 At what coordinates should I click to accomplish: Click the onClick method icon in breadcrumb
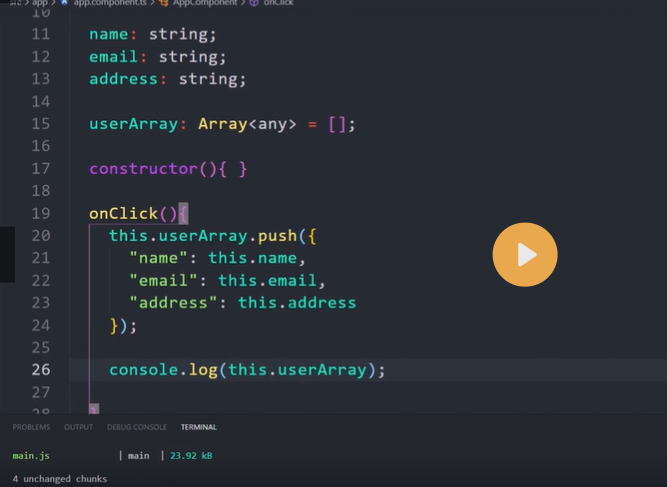coord(254,3)
